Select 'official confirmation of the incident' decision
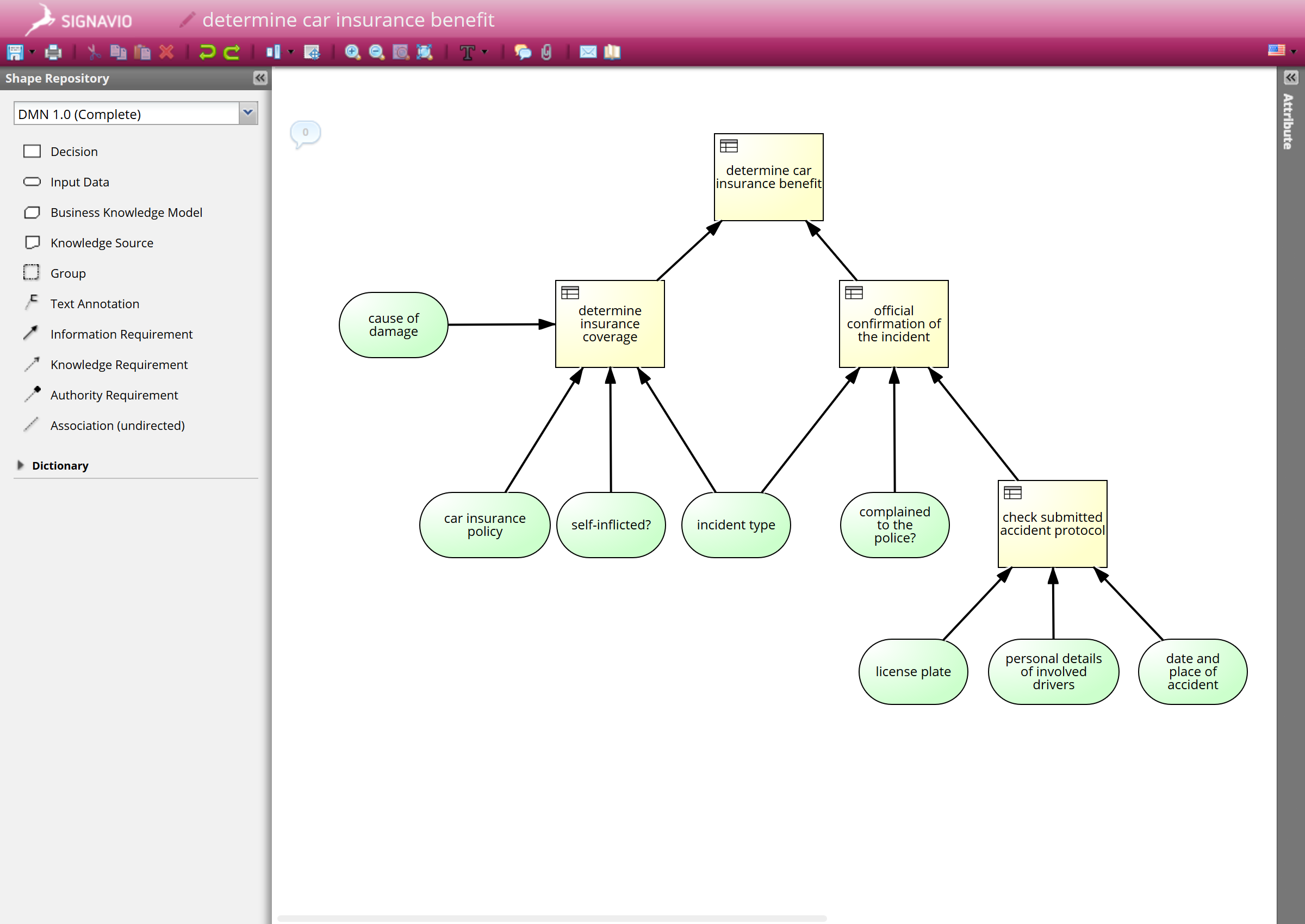1305x924 pixels. coord(893,324)
